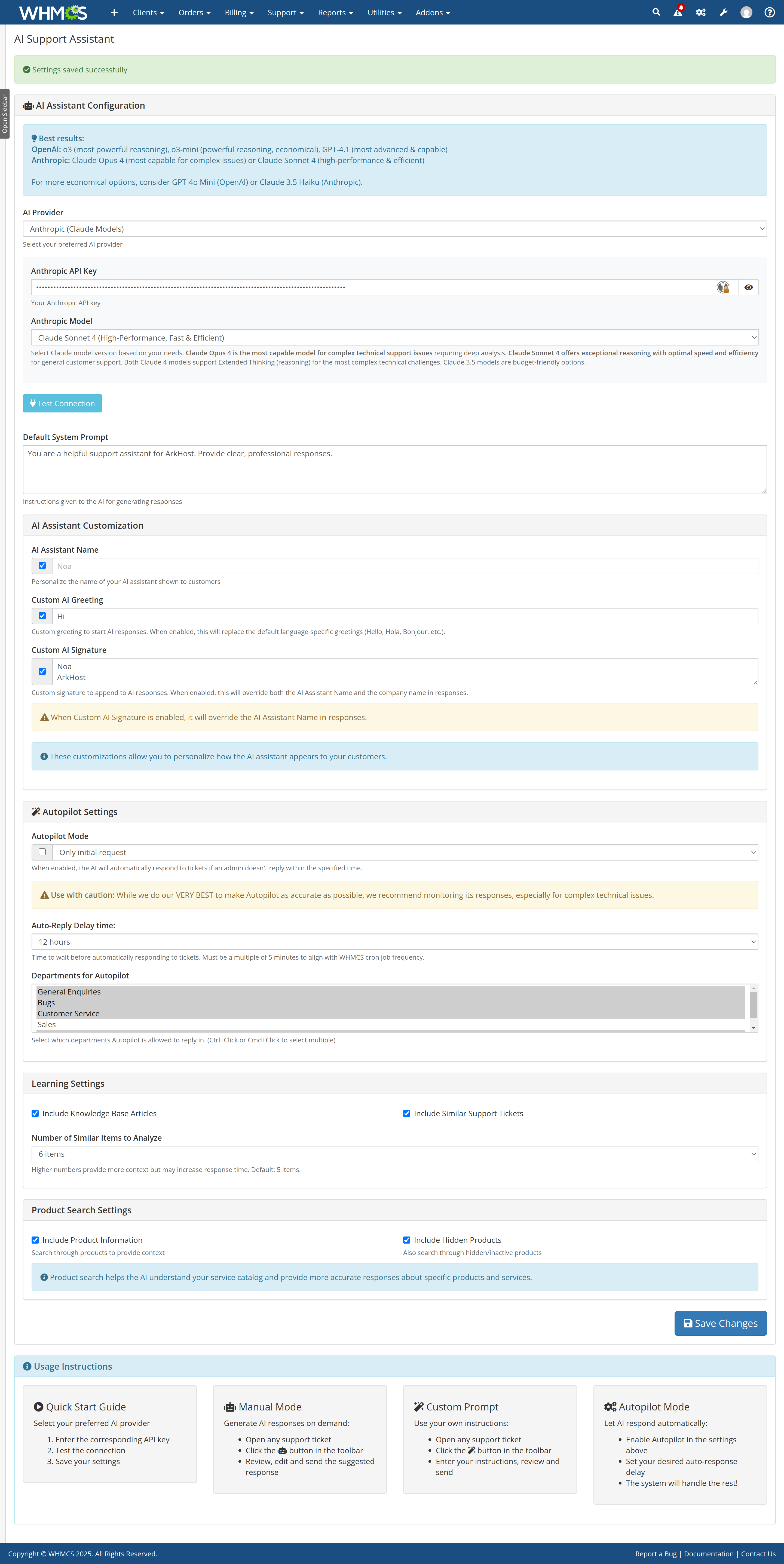Uncheck Include Product Information
This screenshot has height=1564, width=784.
click(x=35, y=1240)
